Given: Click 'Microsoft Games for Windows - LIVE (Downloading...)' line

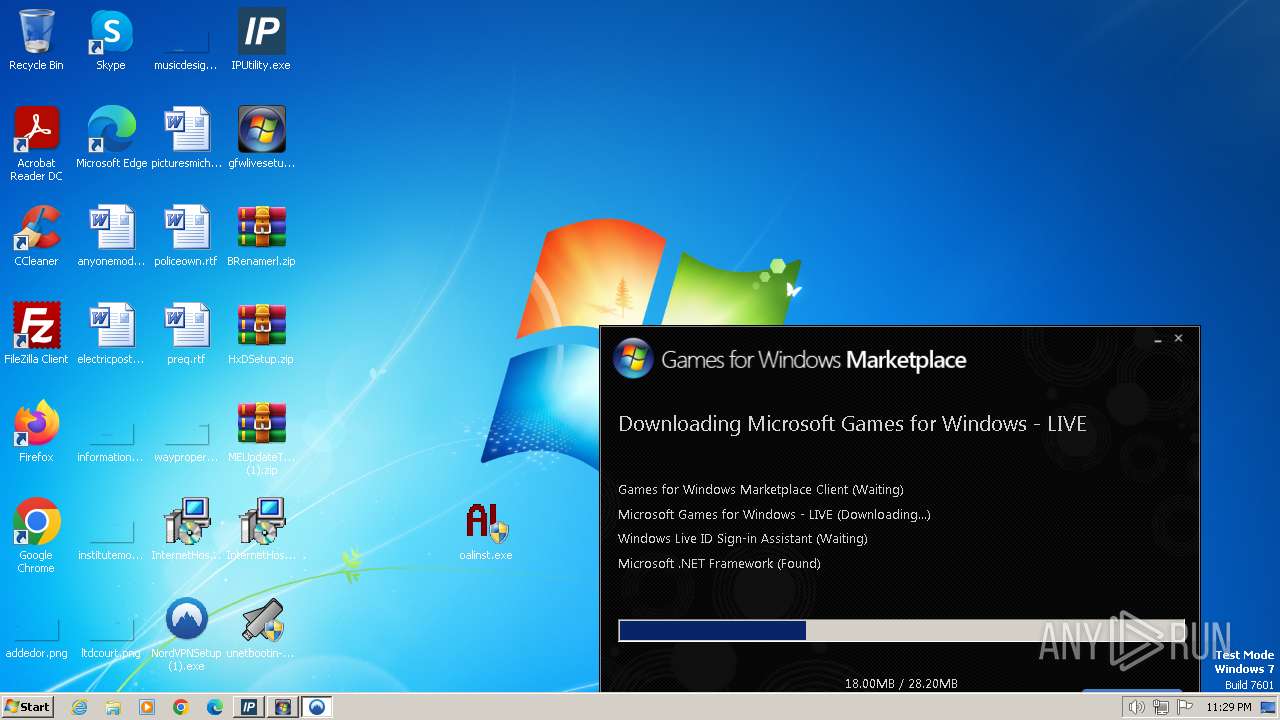Looking at the screenshot, I should click(774, 514).
